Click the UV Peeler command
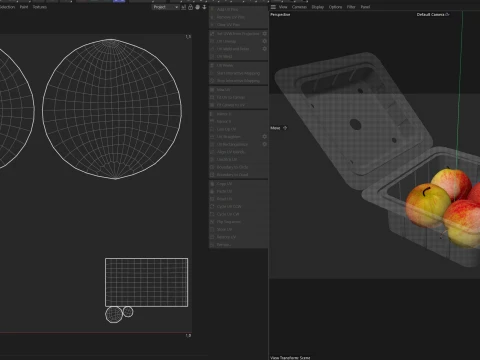Image resolution: width=480 pixels, height=360 pixels. pyautogui.click(x=238, y=66)
